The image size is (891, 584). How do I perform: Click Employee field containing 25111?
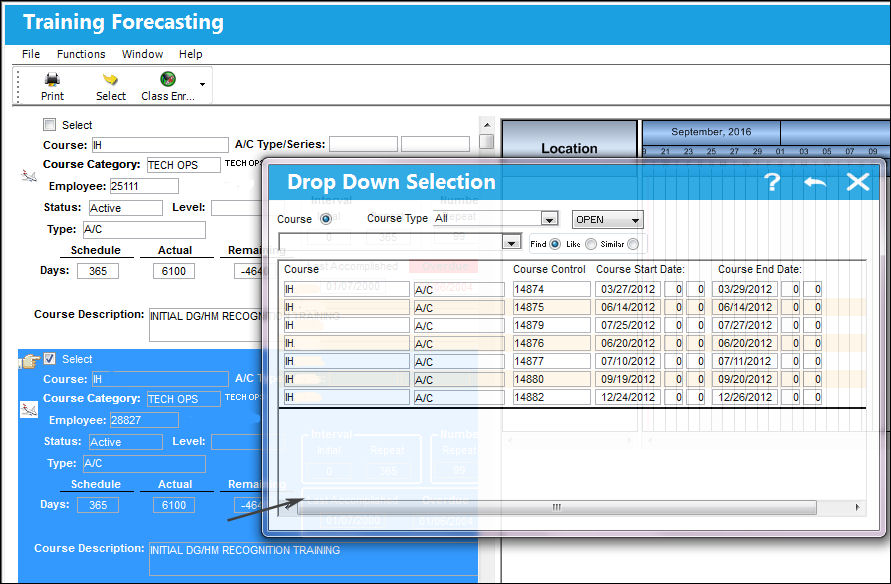(x=144, y=186)
